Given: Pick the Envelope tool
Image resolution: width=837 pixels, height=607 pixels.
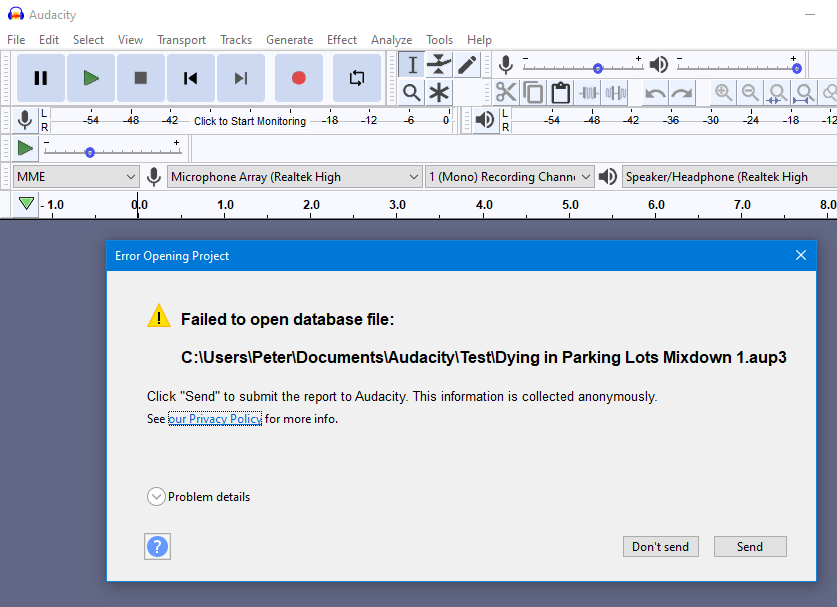Looking at the screenshot, I should [x=439, y=65].
